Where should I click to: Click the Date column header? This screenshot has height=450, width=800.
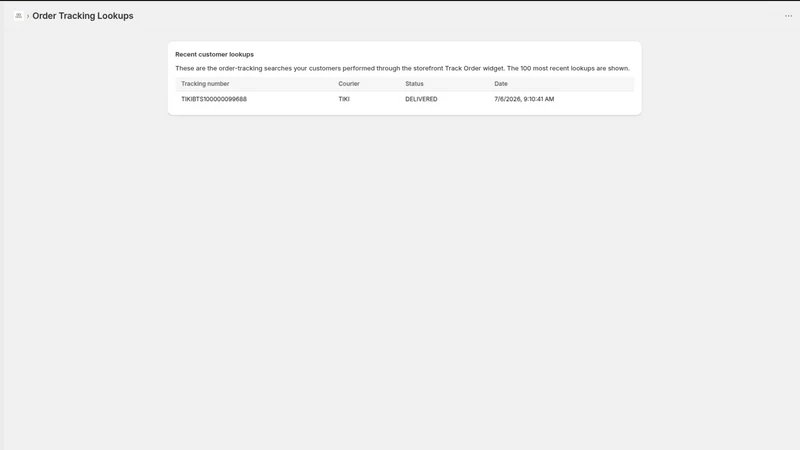pyautogui.click(x=501, y=84)
